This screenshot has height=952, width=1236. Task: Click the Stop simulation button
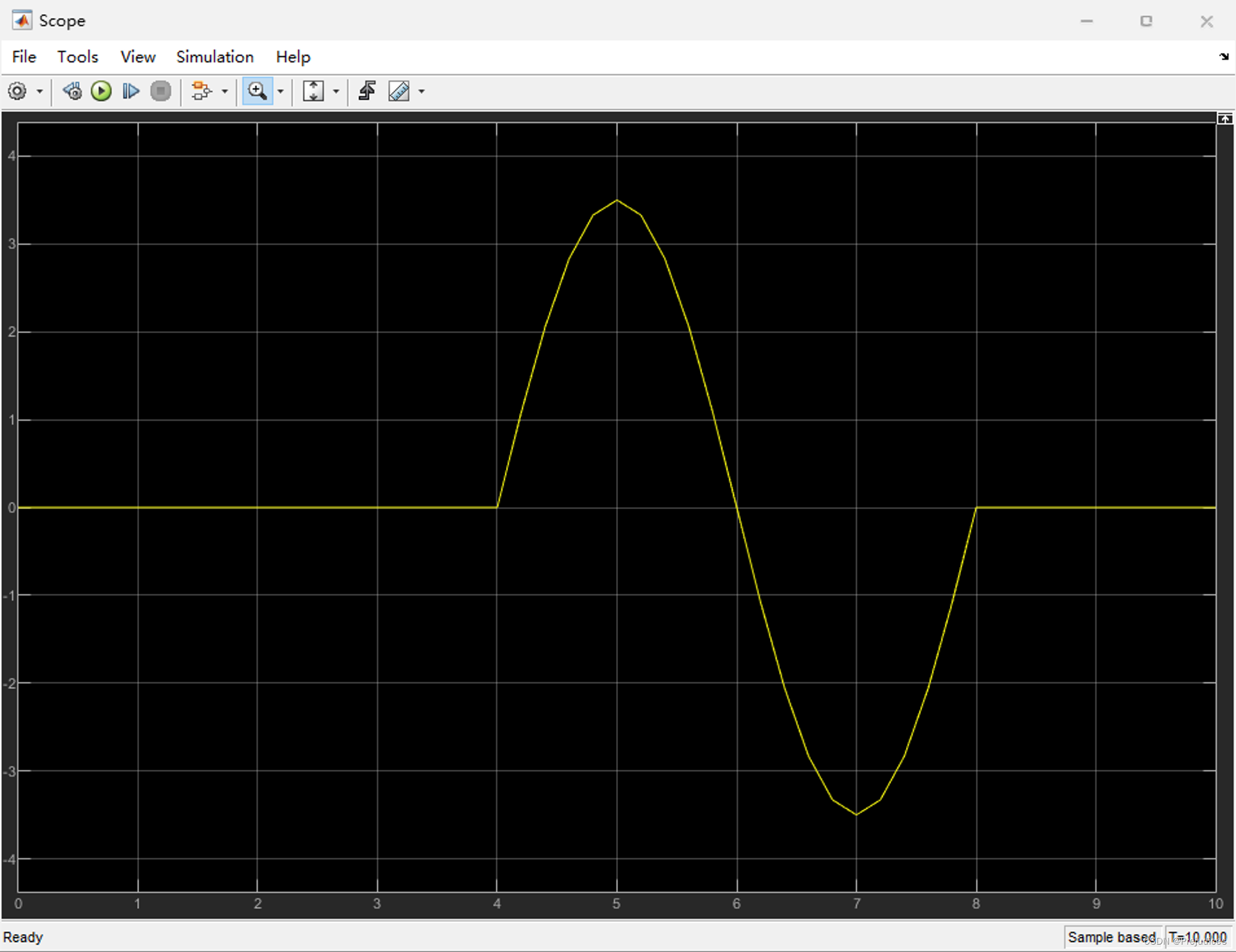pyautogui.click(x=161, y=91)
